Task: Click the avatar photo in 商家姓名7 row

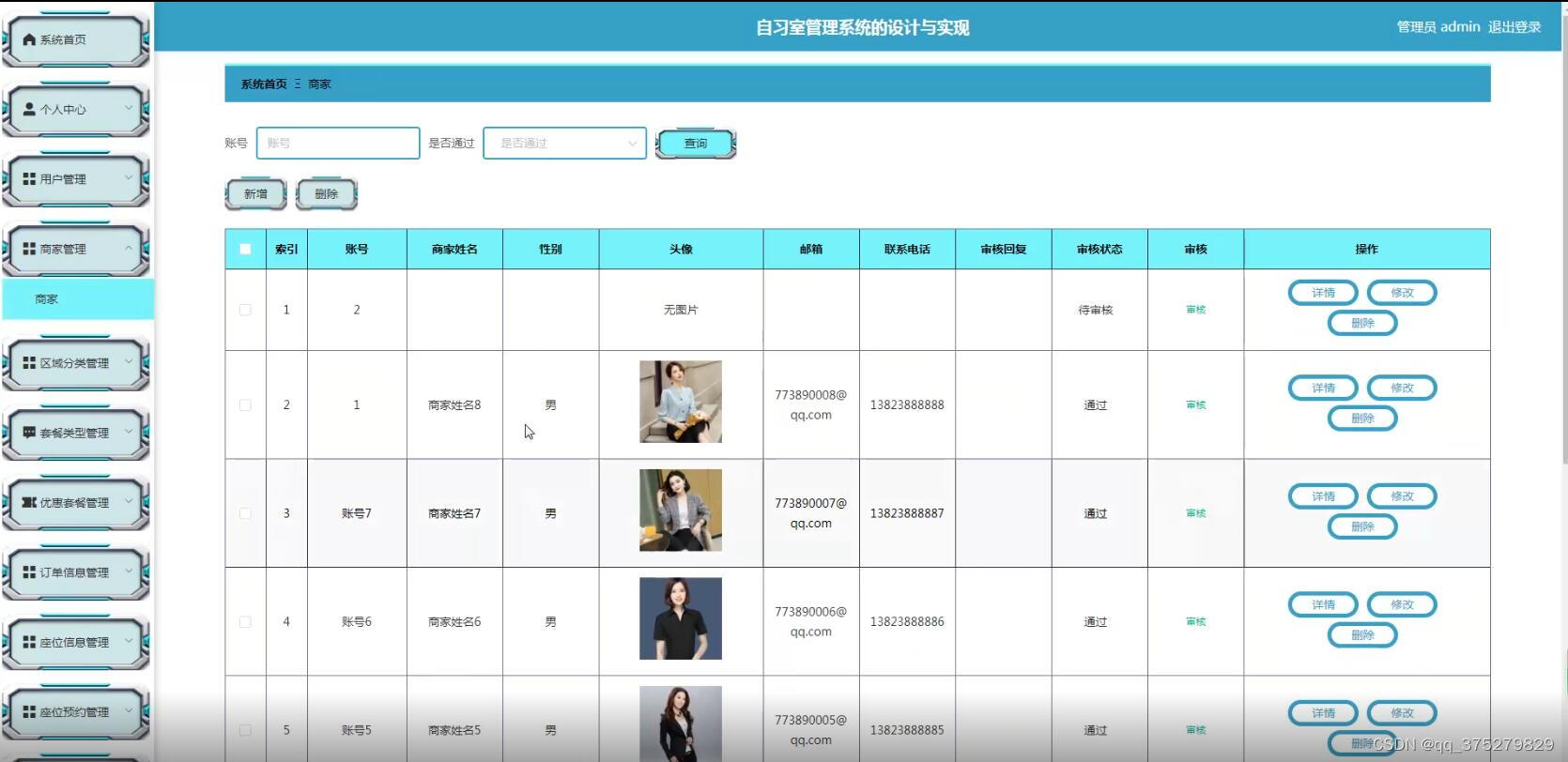Action: tap(681, 510)
